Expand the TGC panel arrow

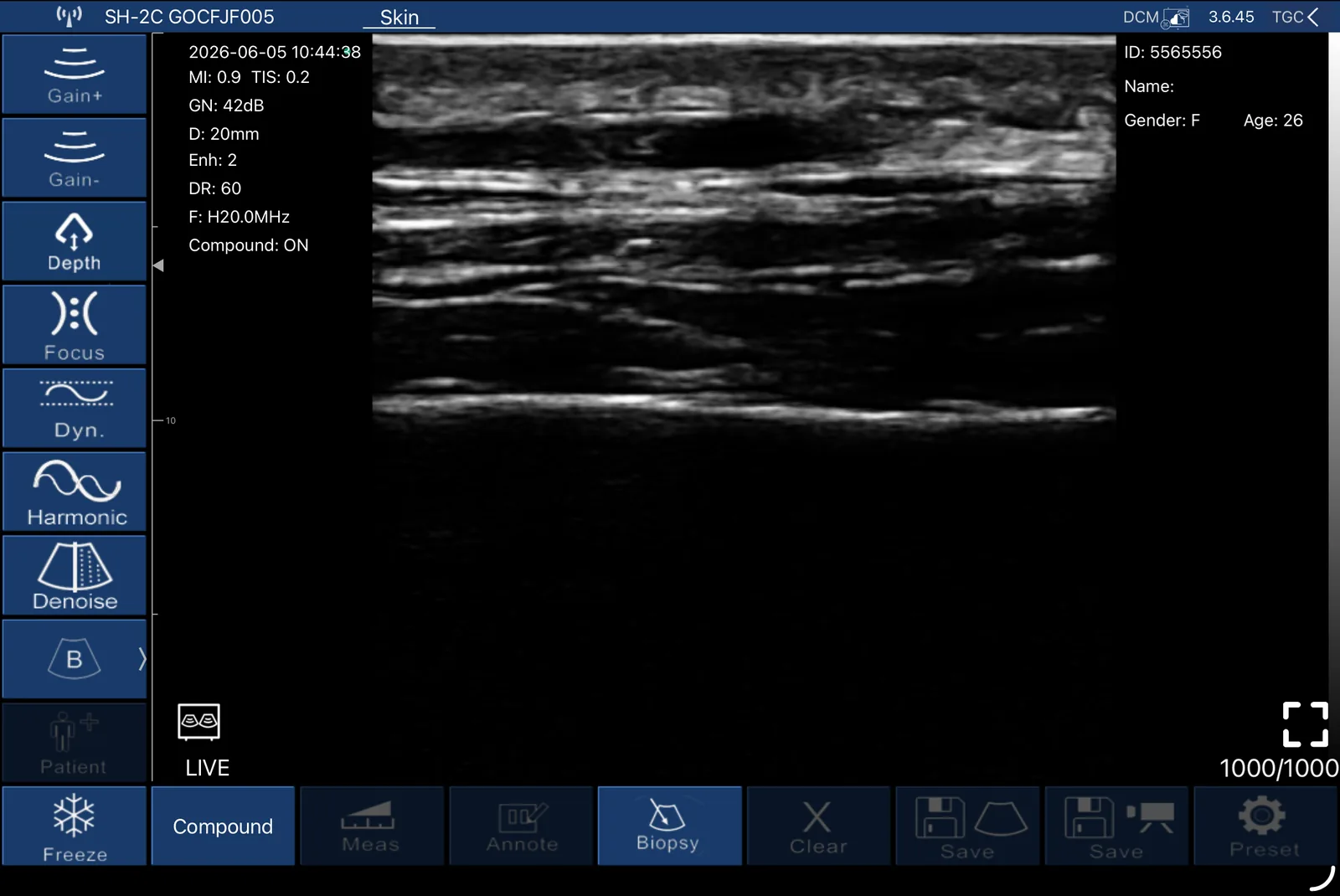point(1312,17)
